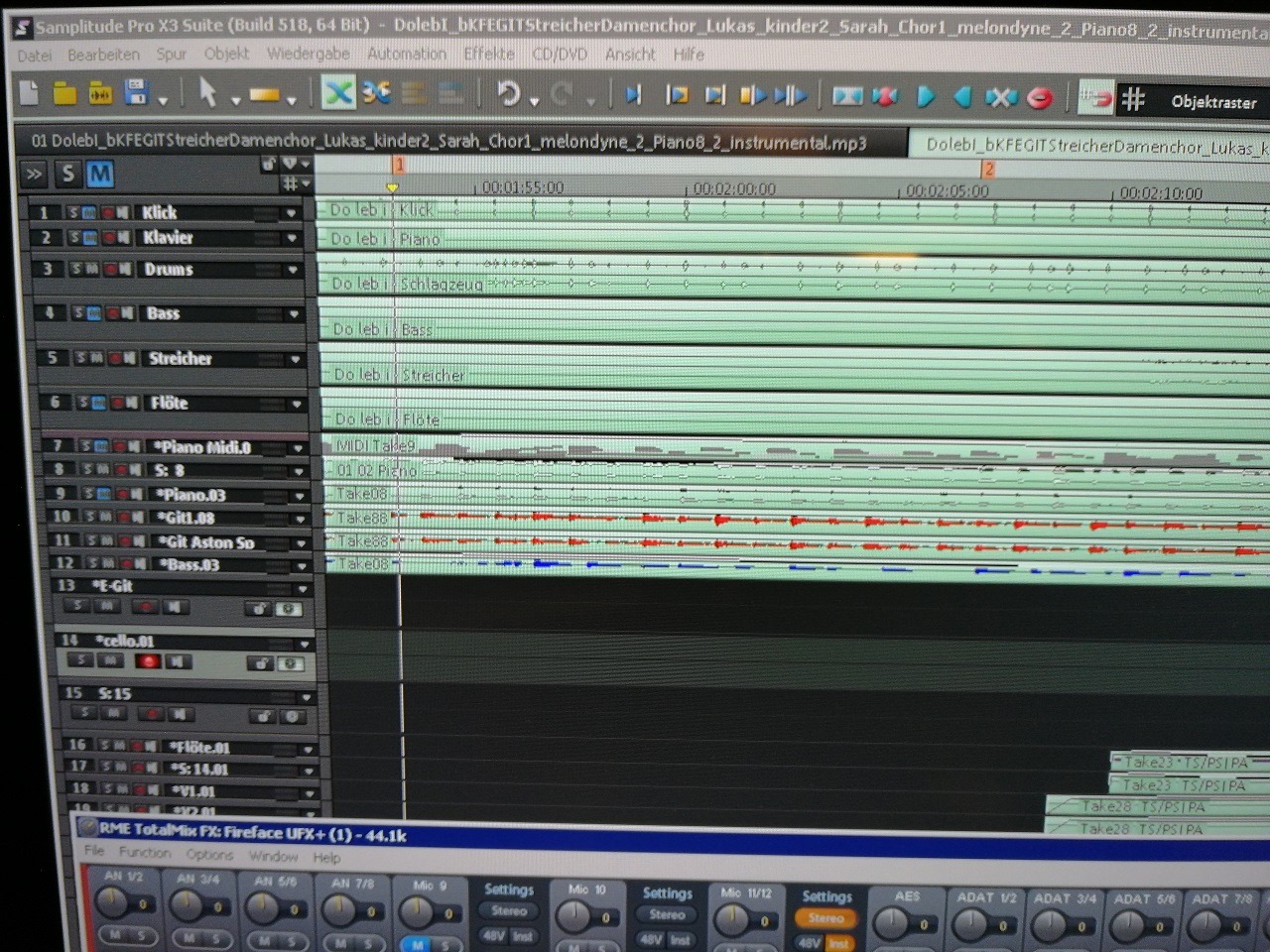
Task: Click the red record lips icon
Action: 1039,97
